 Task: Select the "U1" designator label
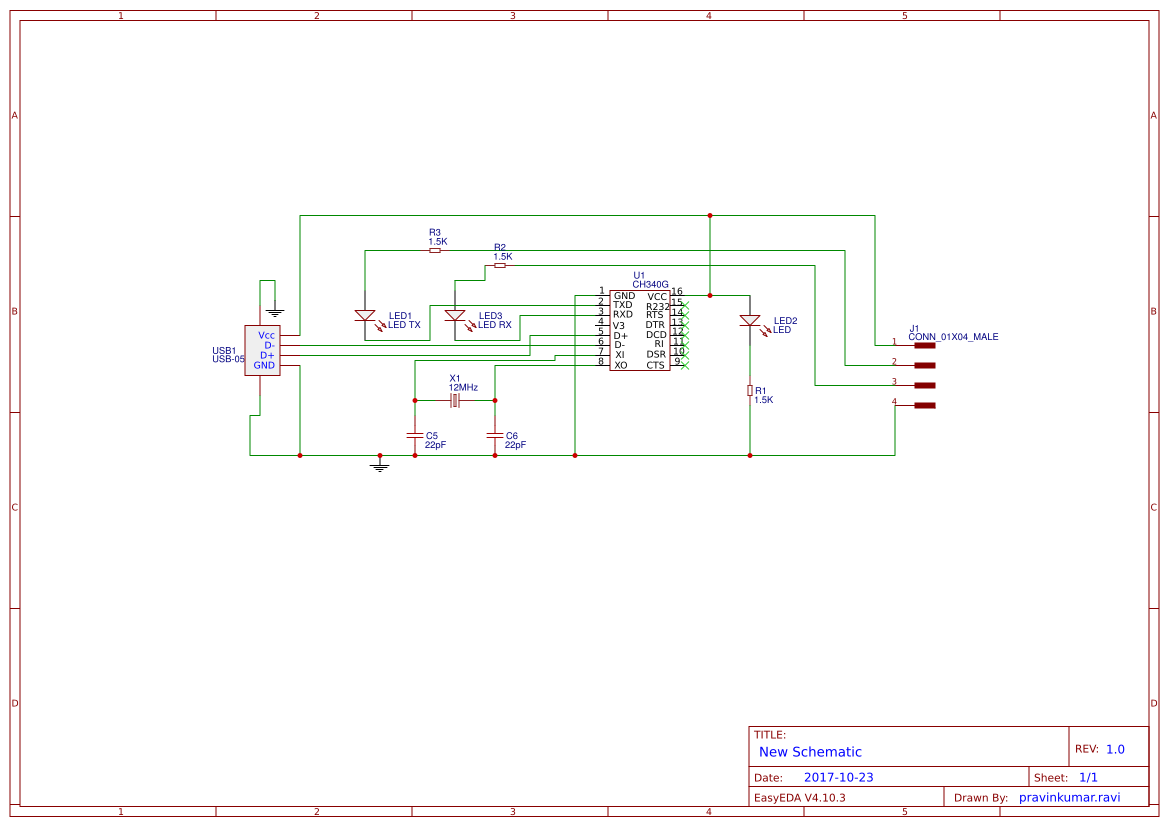click(639, 276)
